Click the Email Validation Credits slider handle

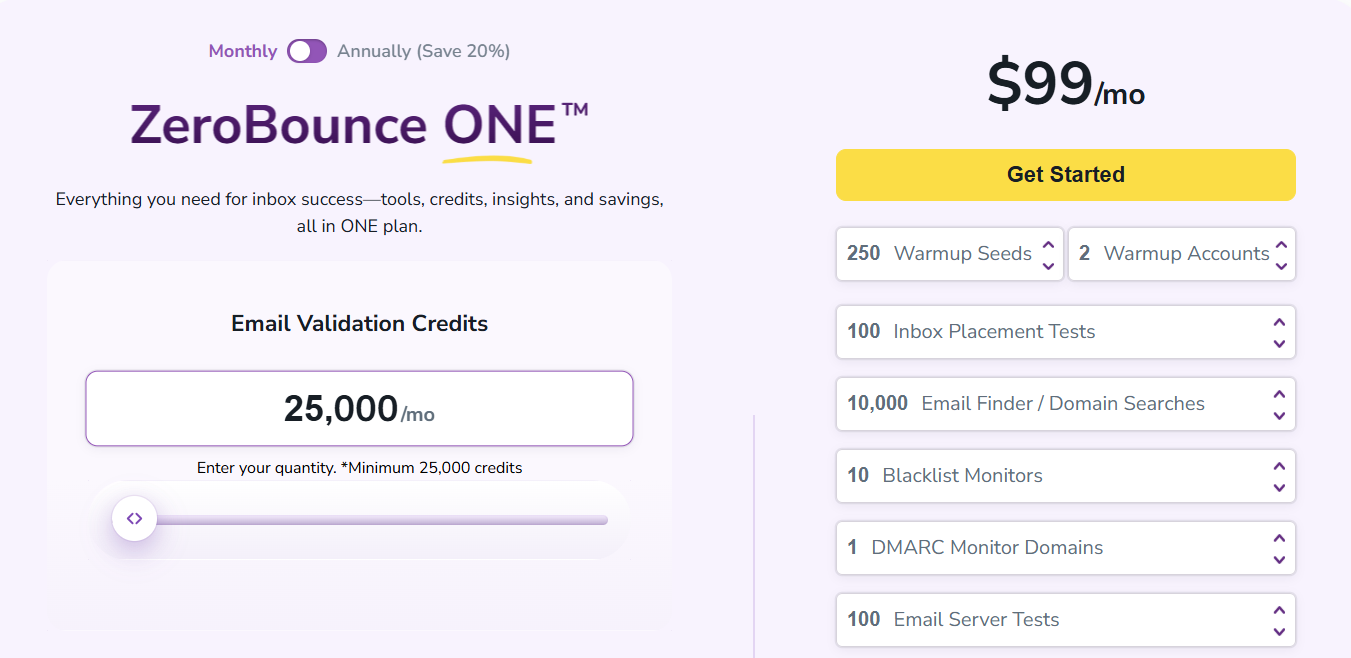click(x=134, y=518)
